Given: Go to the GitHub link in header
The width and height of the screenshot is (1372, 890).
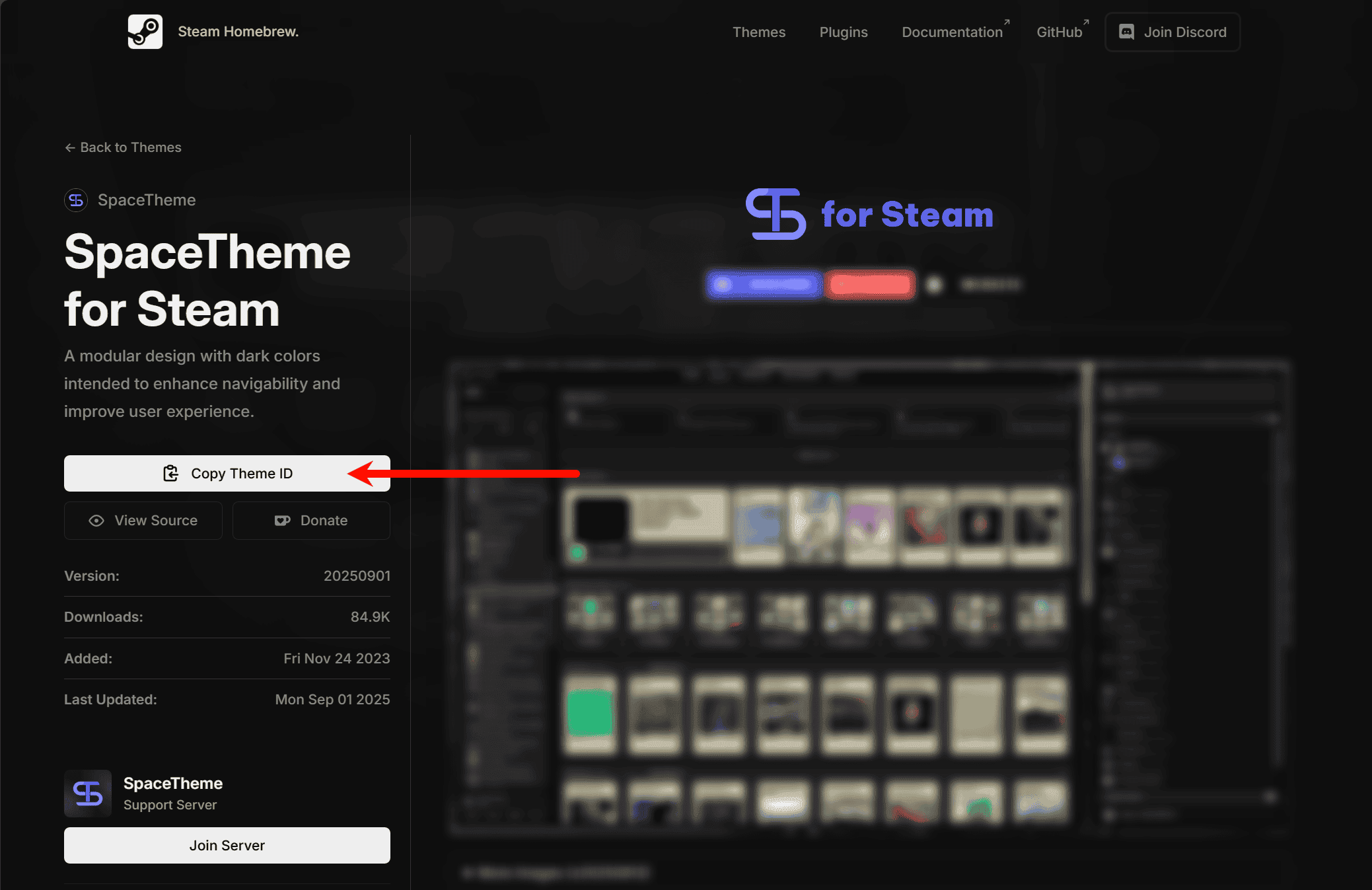Looking at the screenshot, I should (x=1059, y=32).
